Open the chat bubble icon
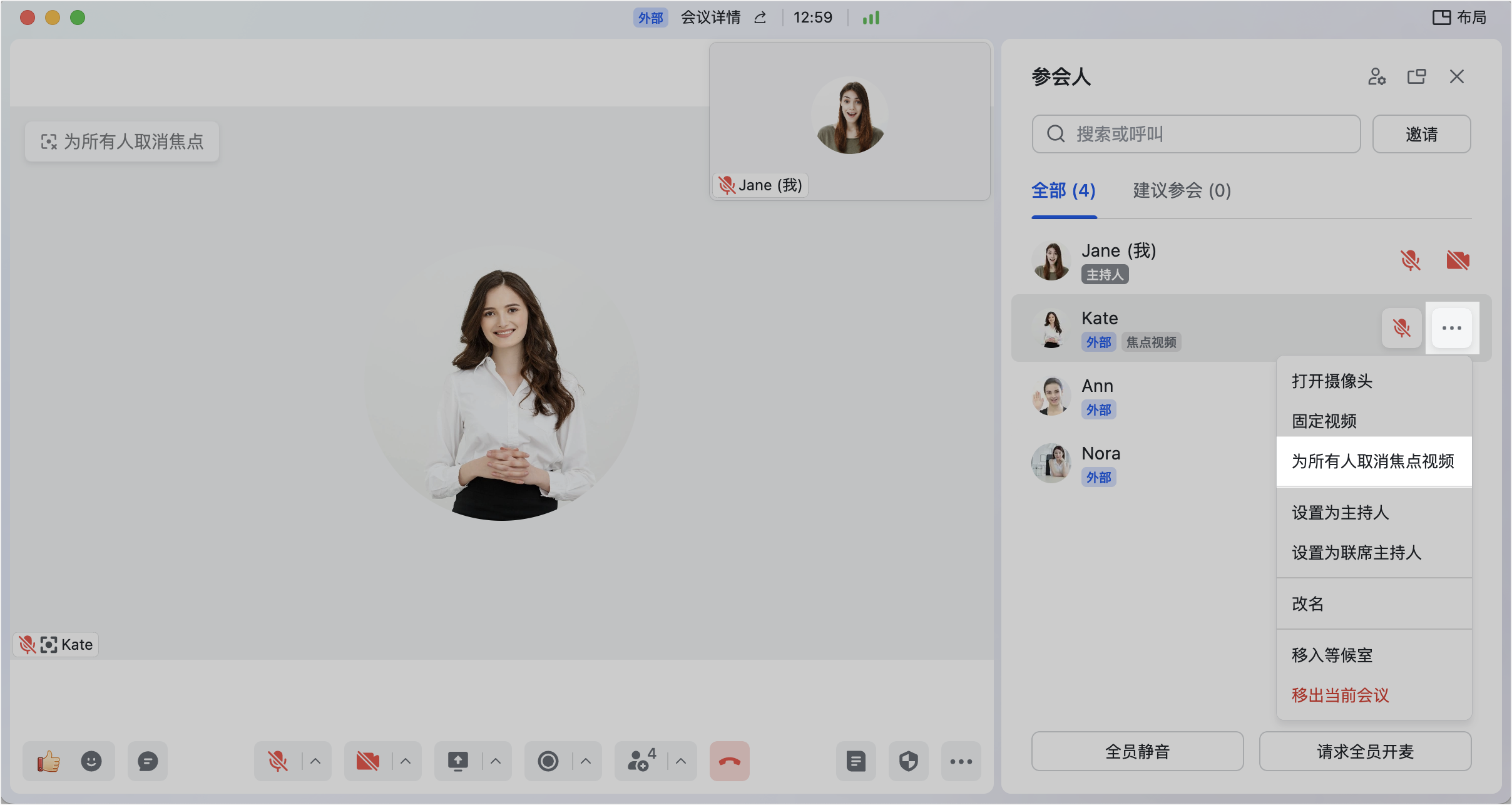The height and width of the screenshot is (805, 1512). tap(148, 761)
